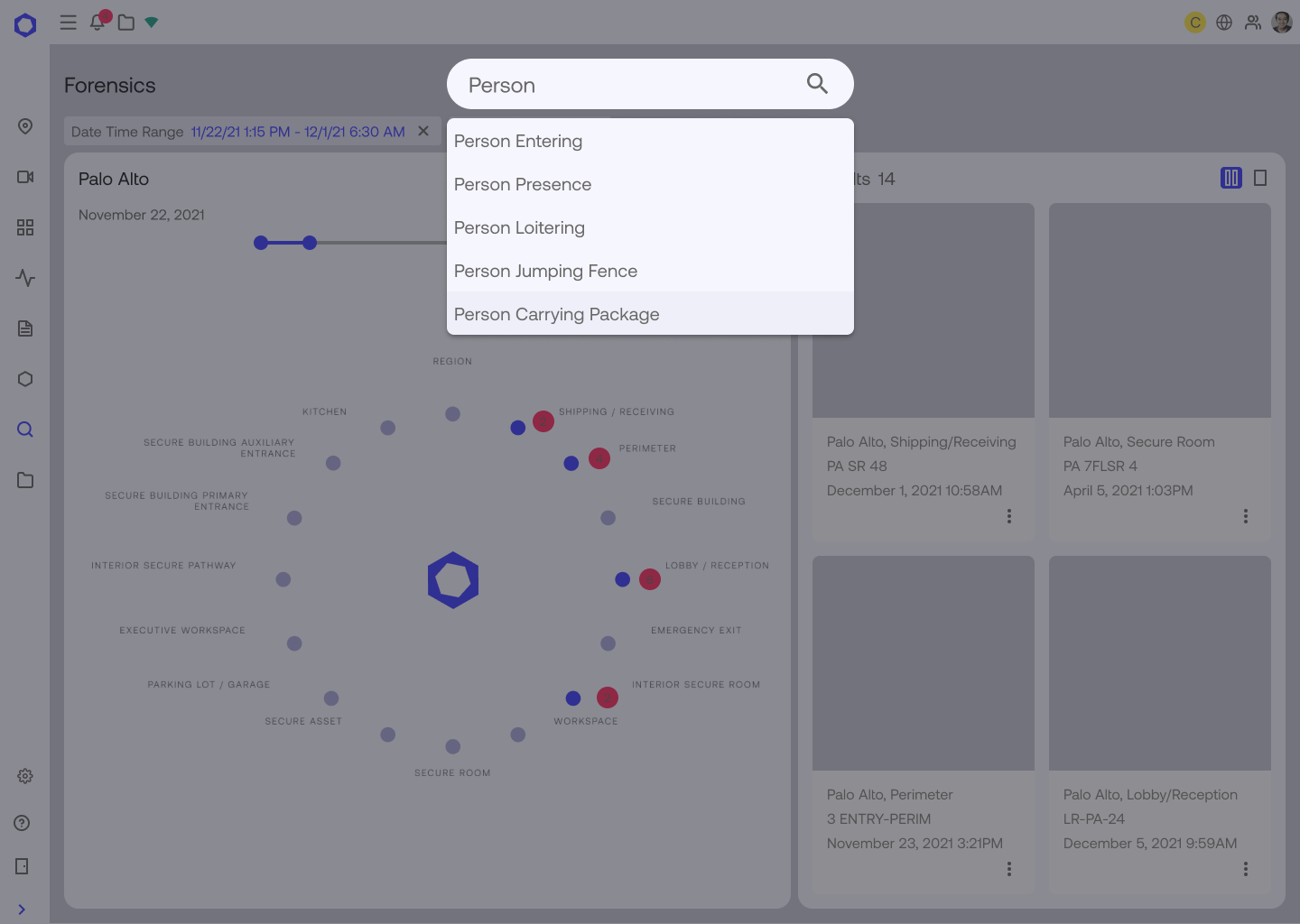This screenshot has height=924, width=1300.
Task: Open the camera section in sidebar
Action: pos(25,177)
